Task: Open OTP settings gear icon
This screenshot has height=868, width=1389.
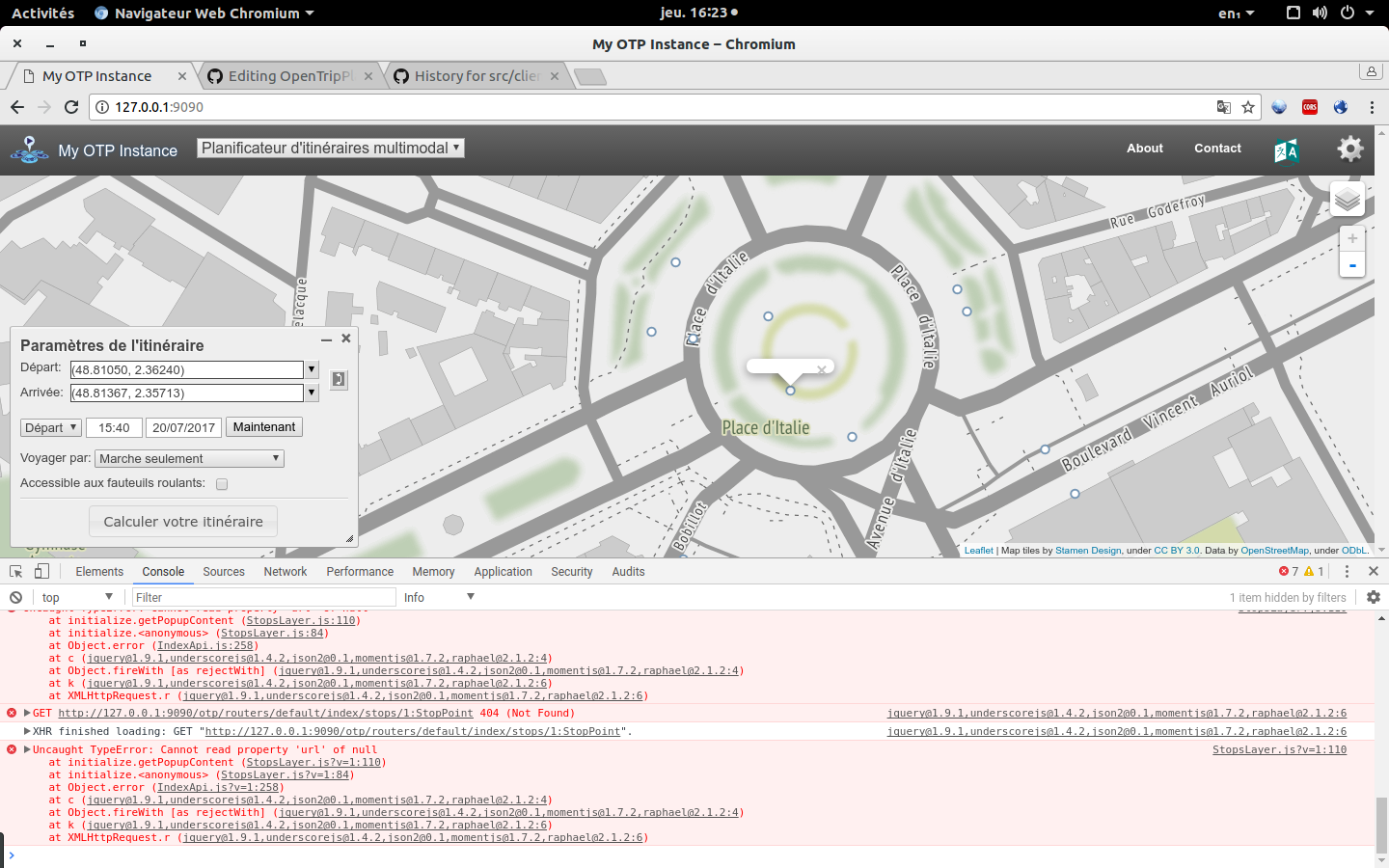Action: (x=1350, y=149)
